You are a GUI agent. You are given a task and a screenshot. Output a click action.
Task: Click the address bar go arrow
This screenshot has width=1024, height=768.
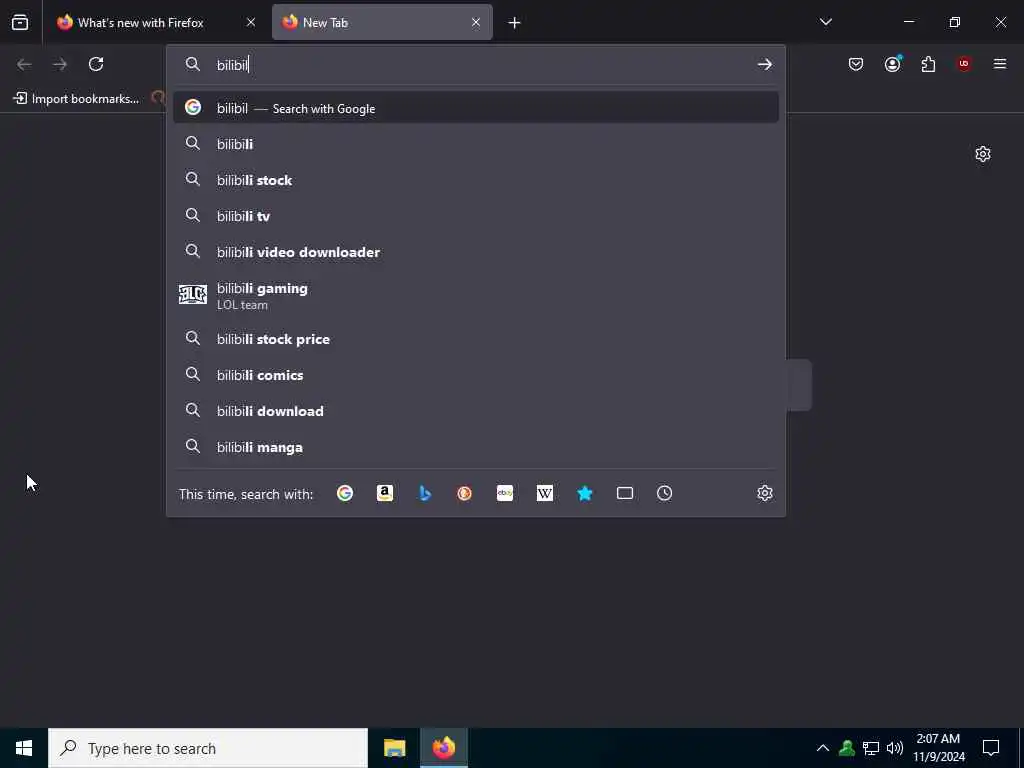tap(765, 65)
